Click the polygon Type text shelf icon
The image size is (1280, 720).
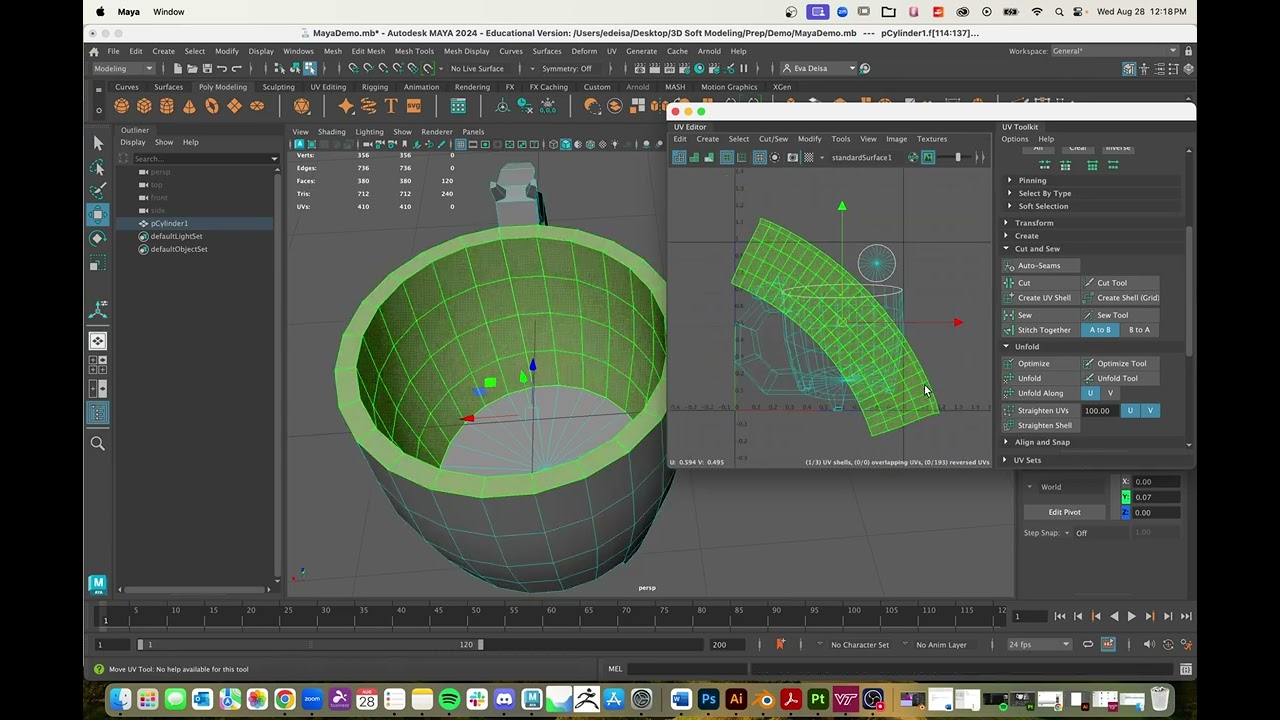coord(391,106)
